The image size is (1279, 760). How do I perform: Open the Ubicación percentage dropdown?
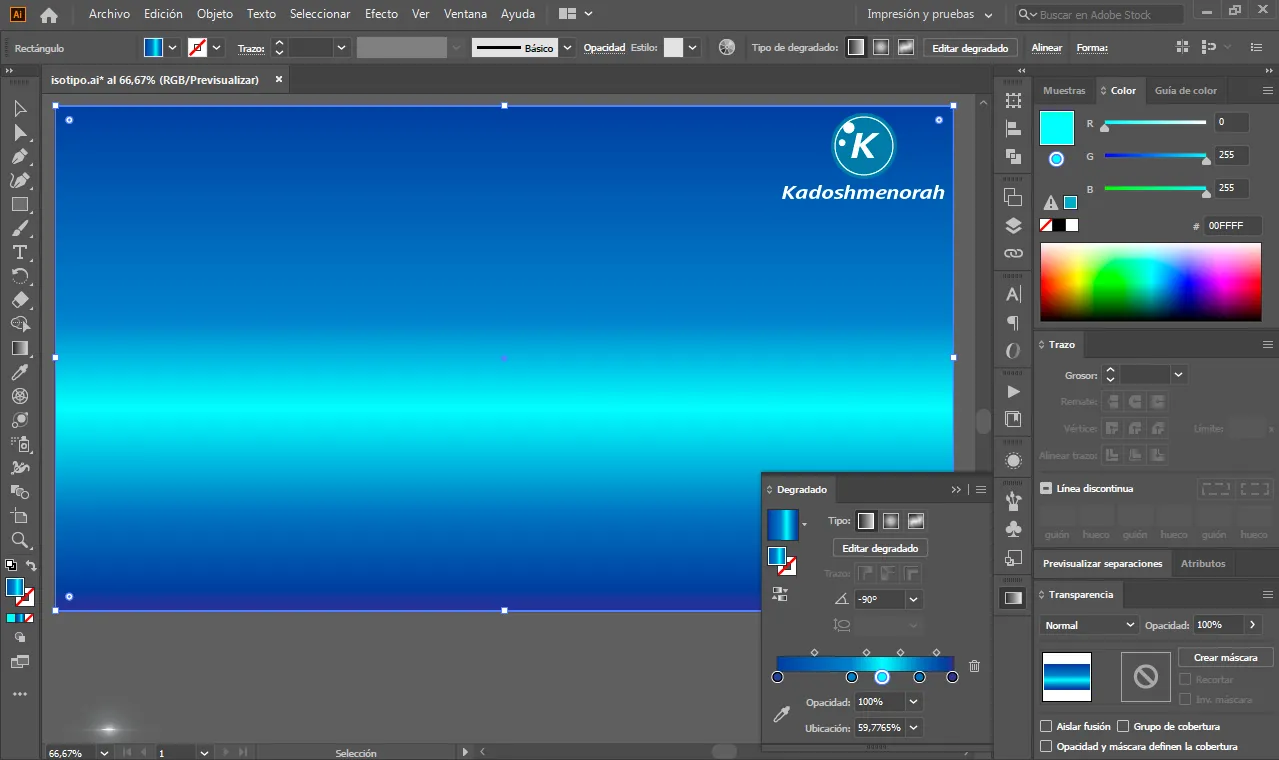tap(913, 728)
